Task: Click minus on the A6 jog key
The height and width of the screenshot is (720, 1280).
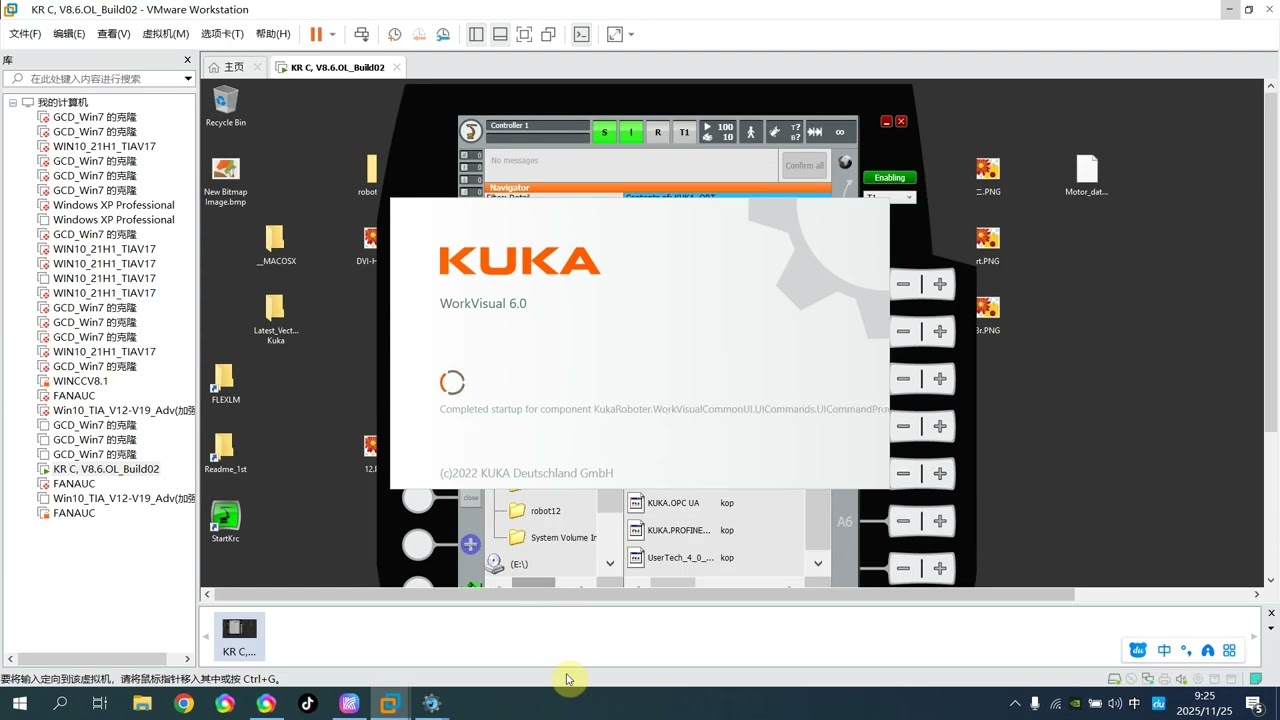Action: click(904, 521)
